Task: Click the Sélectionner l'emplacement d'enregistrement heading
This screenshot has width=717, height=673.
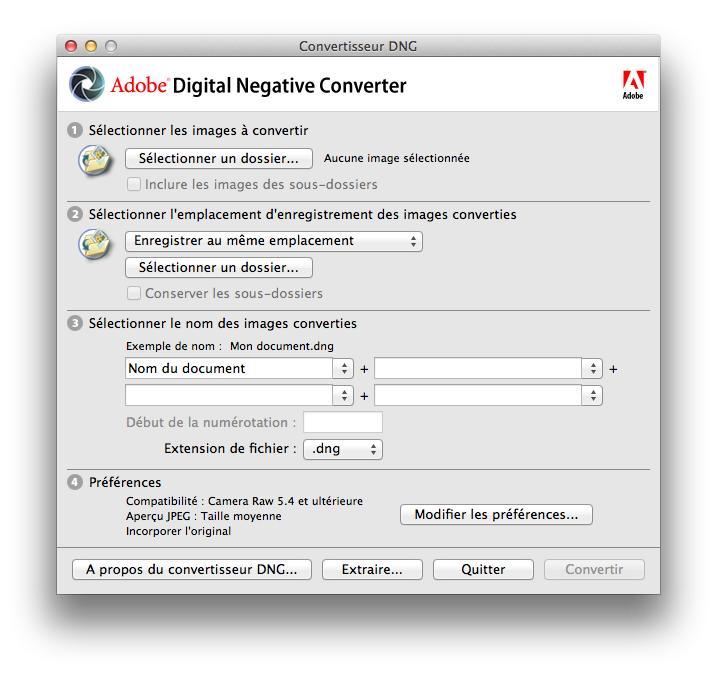Action: click(x=302, y=214)
